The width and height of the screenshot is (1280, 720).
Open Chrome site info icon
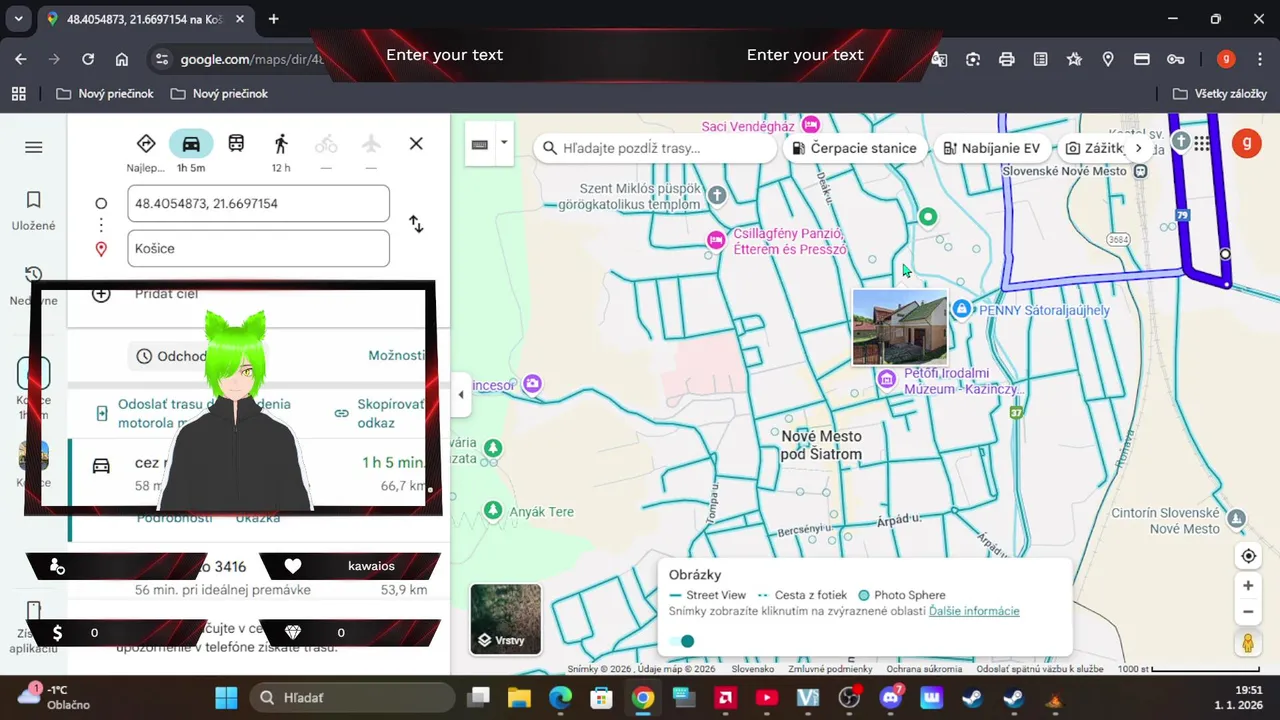click(x=164, y=59)
